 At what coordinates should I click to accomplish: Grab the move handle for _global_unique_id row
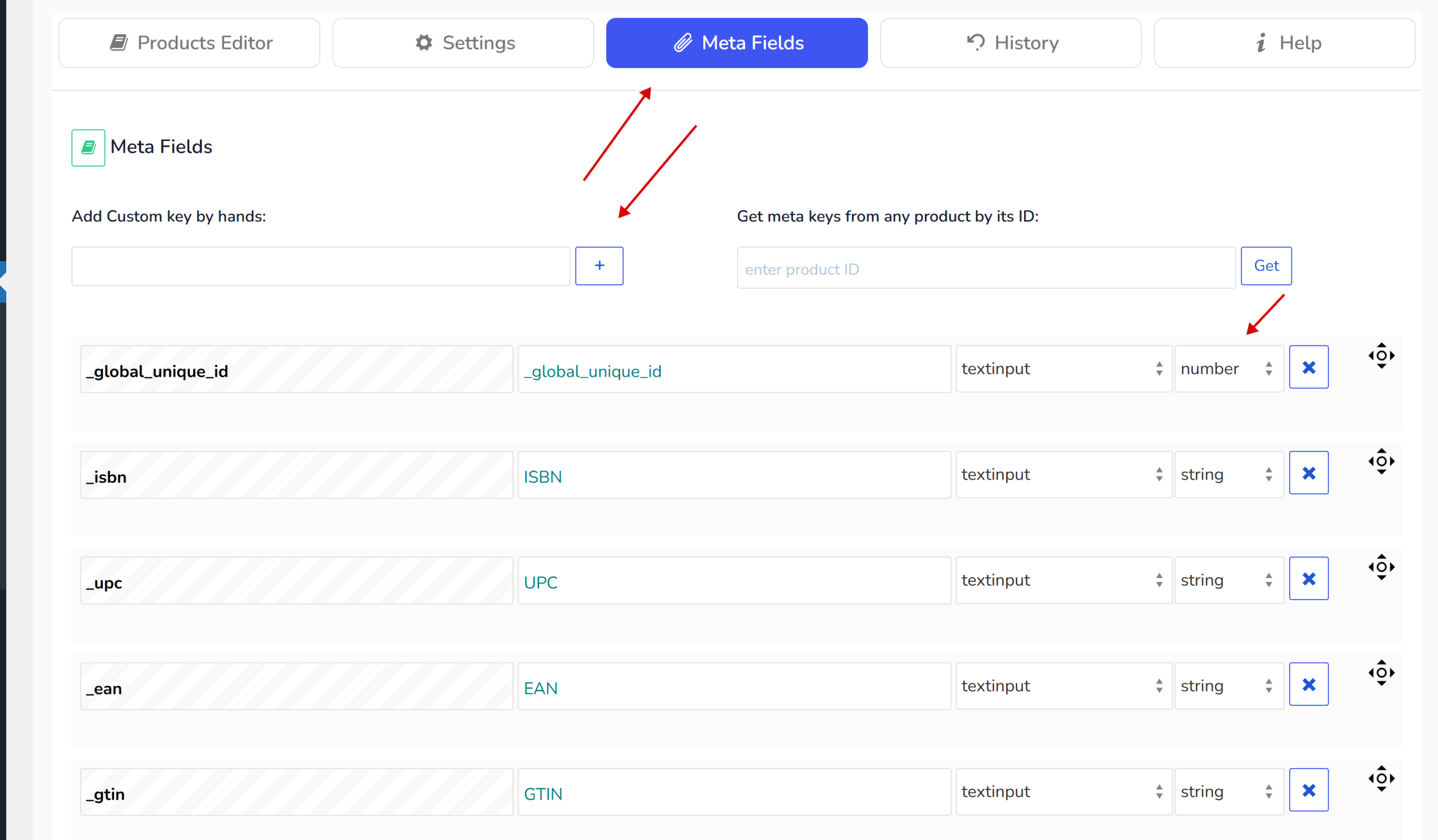(x=1381, y=355)
